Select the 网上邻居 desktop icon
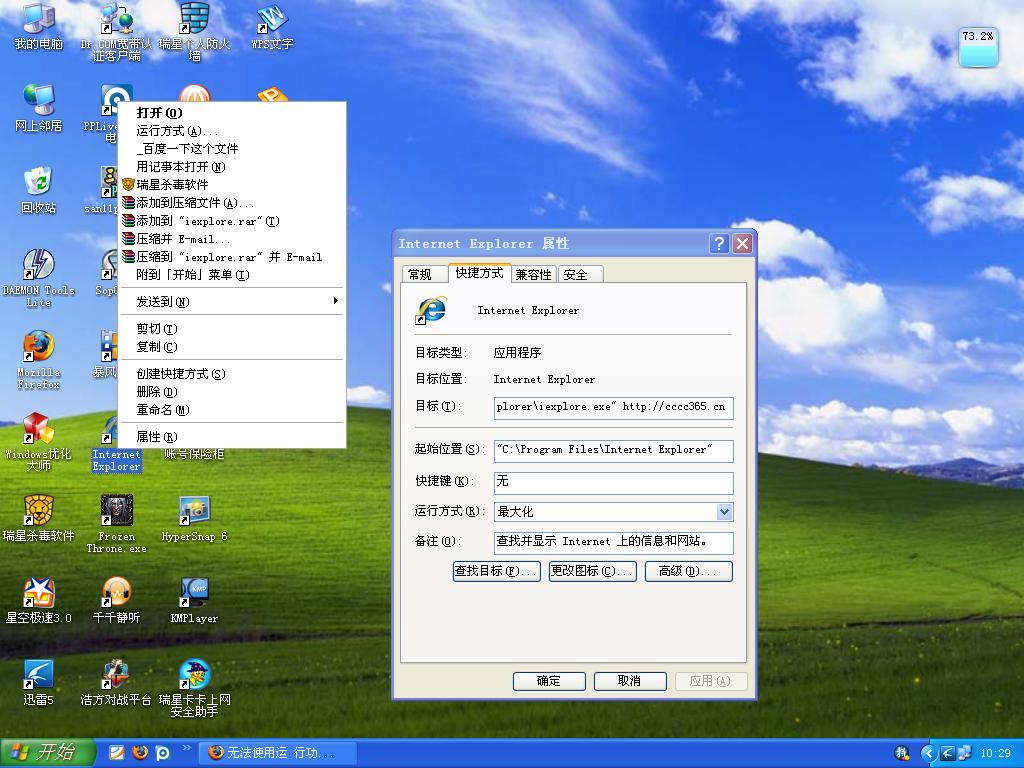Viewport: 1024px width, 768px height. pyautogui.click(x=39, y=108)
